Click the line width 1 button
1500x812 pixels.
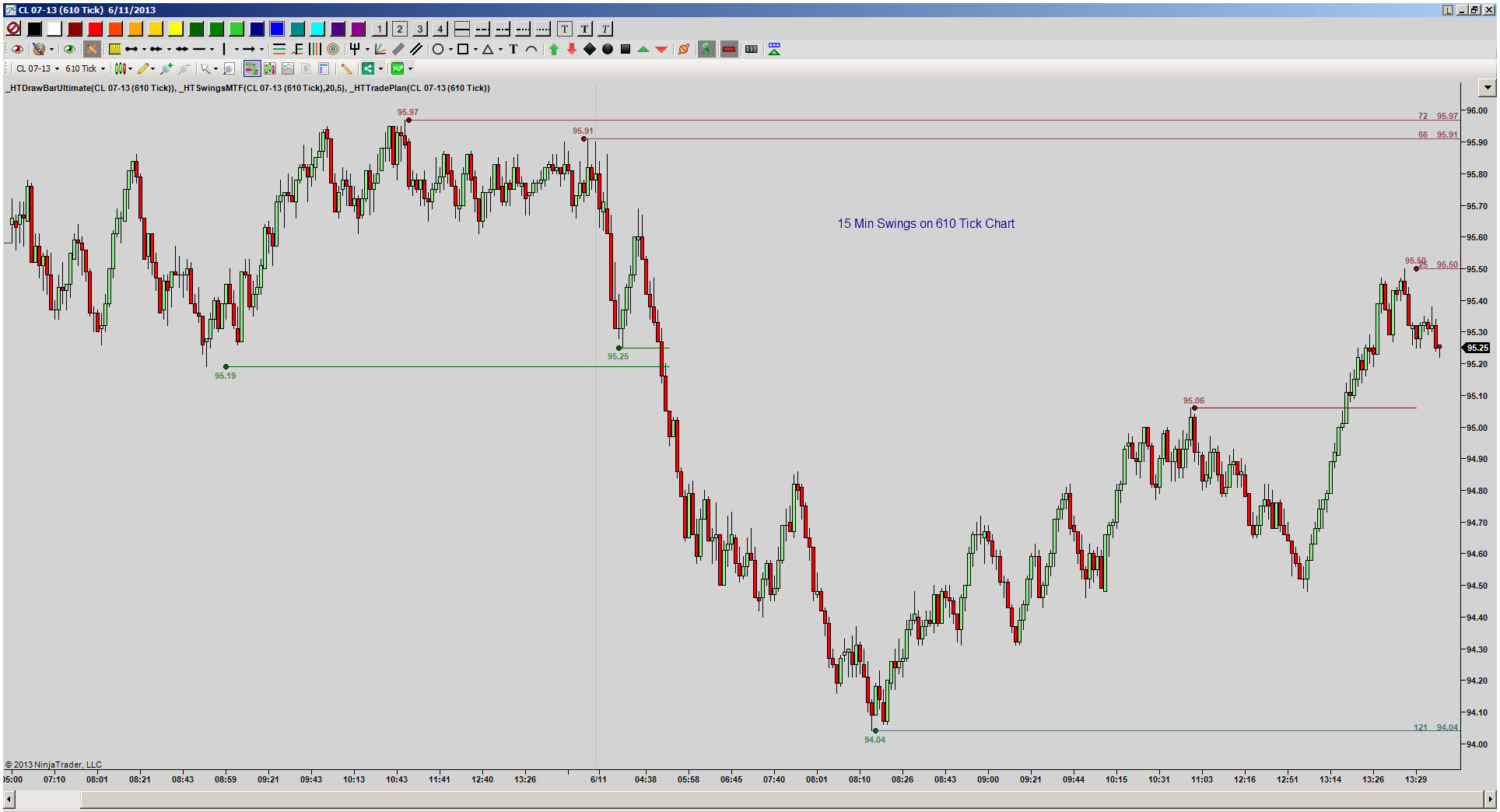(x=379, y=29)
